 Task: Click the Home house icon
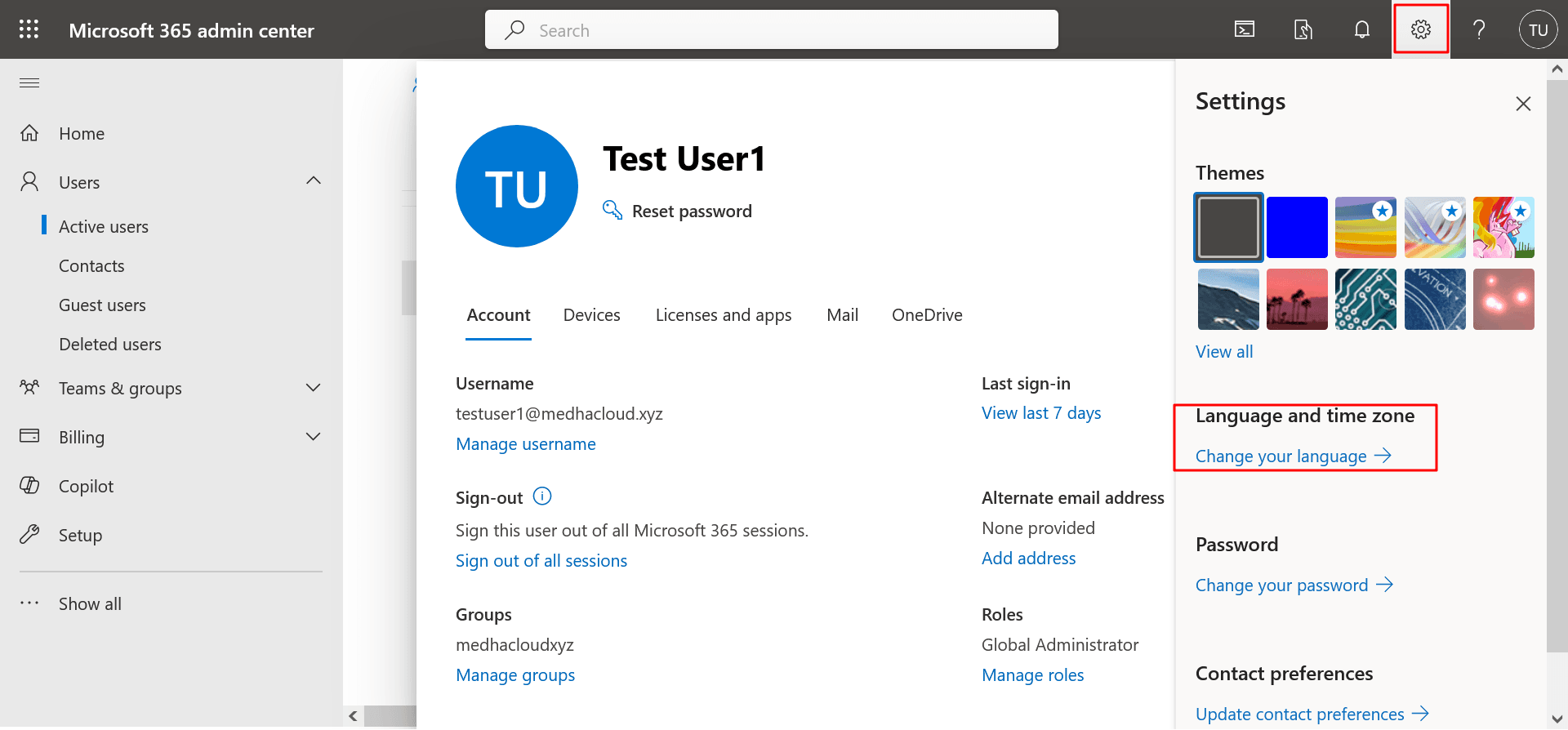[x=29, y=133]
